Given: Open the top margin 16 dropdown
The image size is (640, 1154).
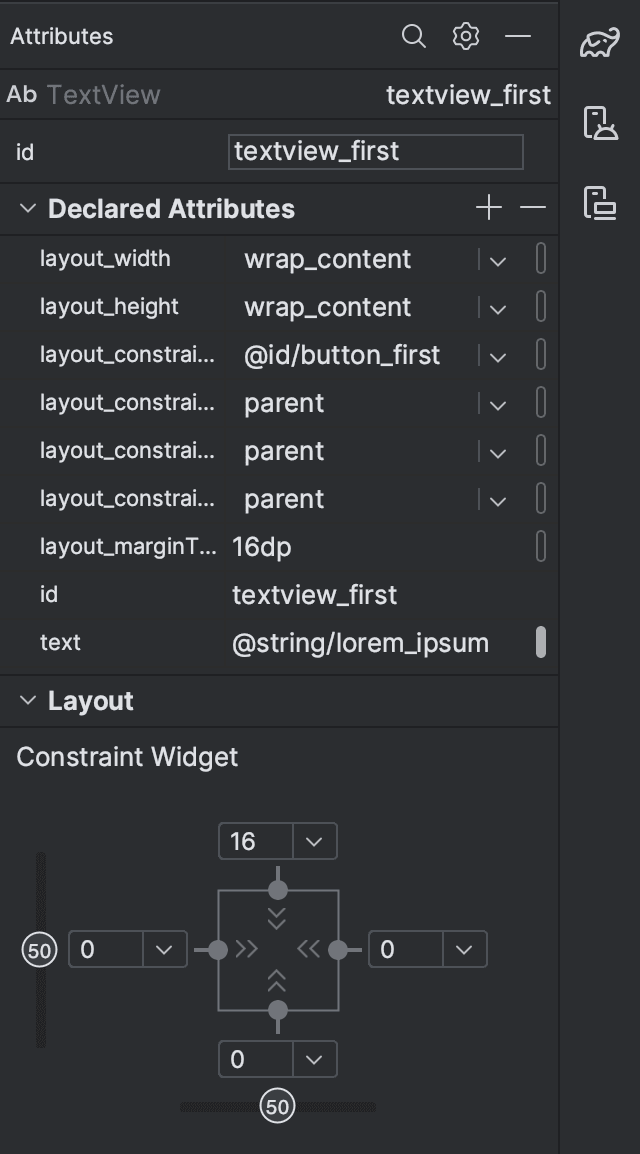Looking at the screenshot, I should 314,841.
